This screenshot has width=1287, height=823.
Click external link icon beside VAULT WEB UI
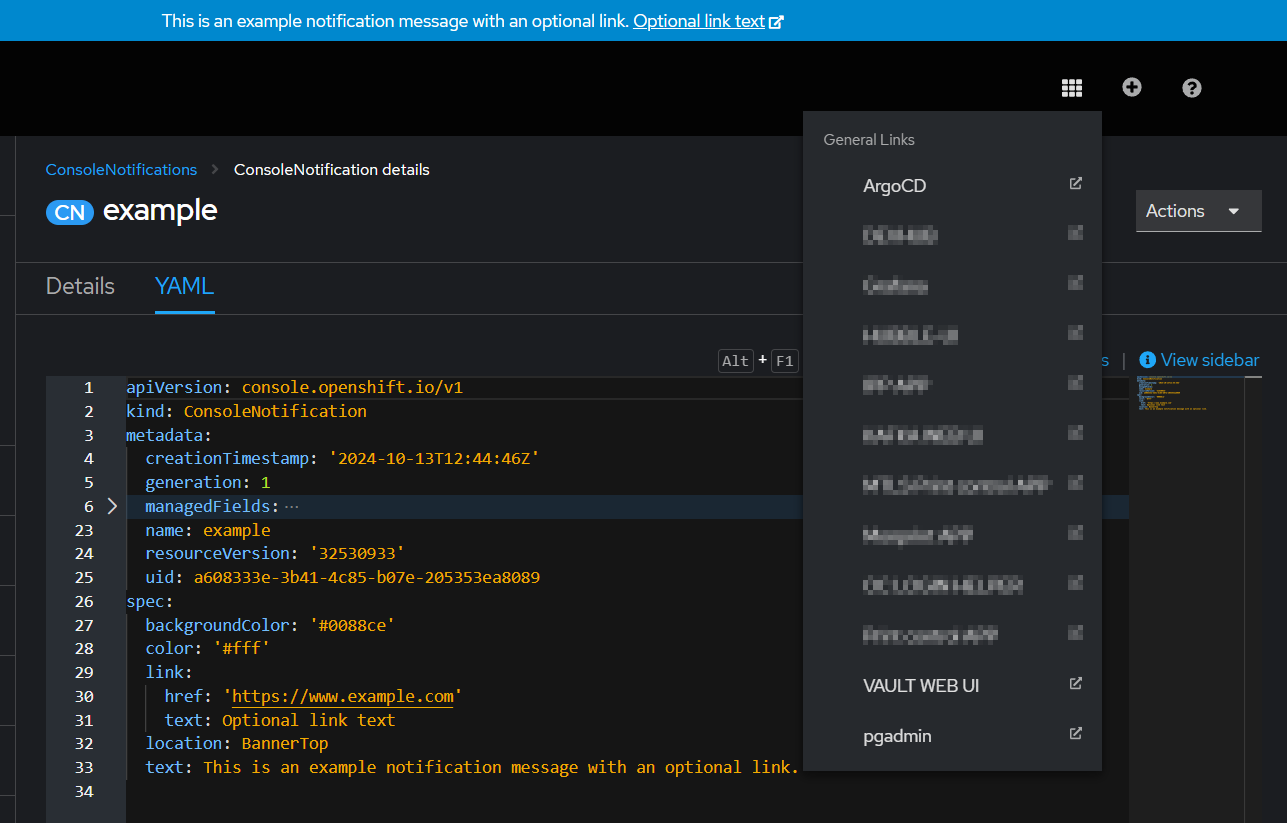tap(1076, 684)
